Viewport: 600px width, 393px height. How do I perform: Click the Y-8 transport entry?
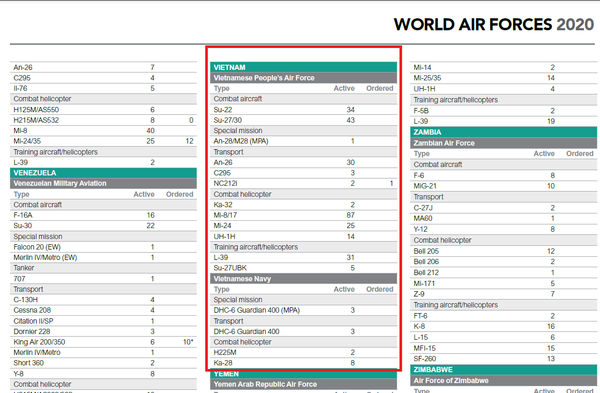click(x=103, y=373)
